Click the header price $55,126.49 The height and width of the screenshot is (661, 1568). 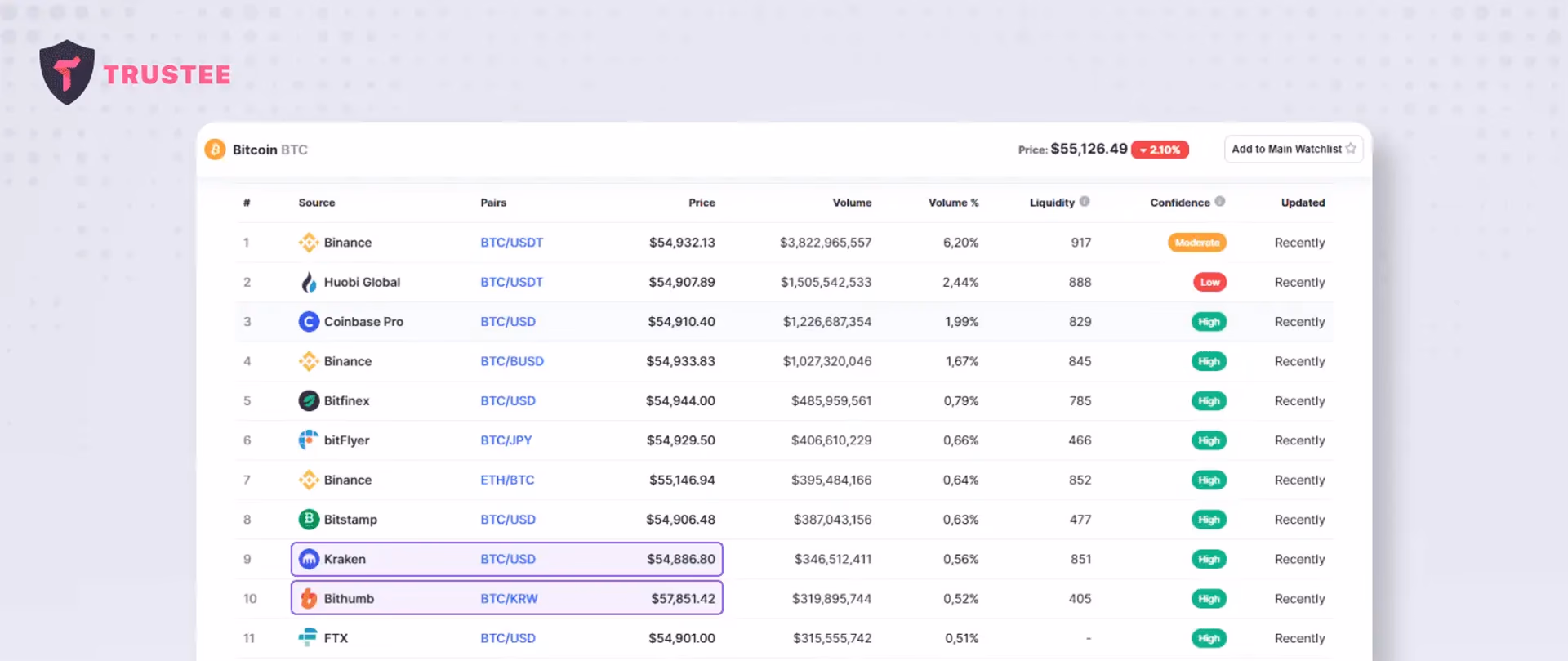click(x=1089, y=149)
